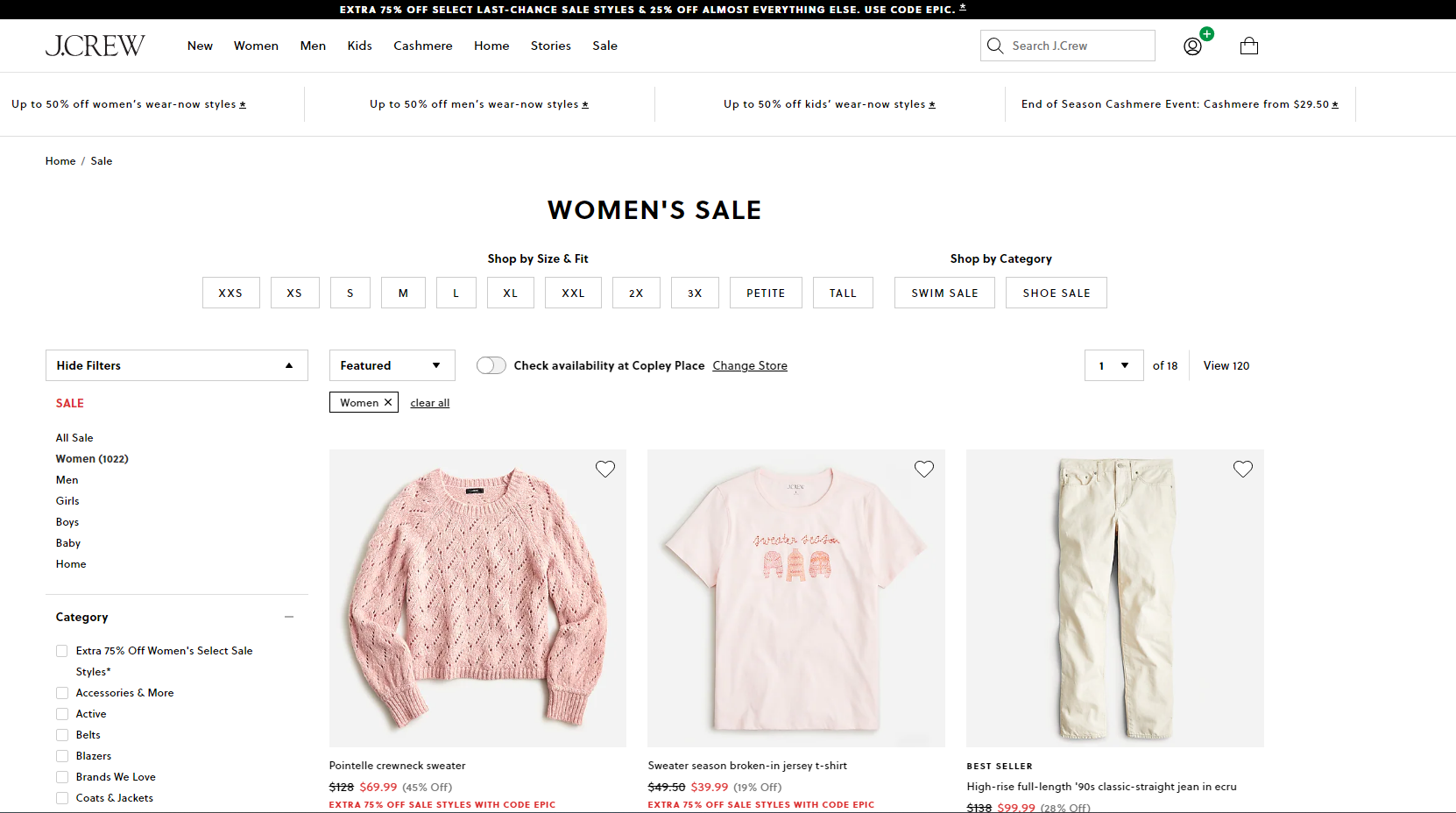This screenshot has width=1456, height=813.
Task: Check the Blazers category checkbox
Action: (x=62, y=756)
